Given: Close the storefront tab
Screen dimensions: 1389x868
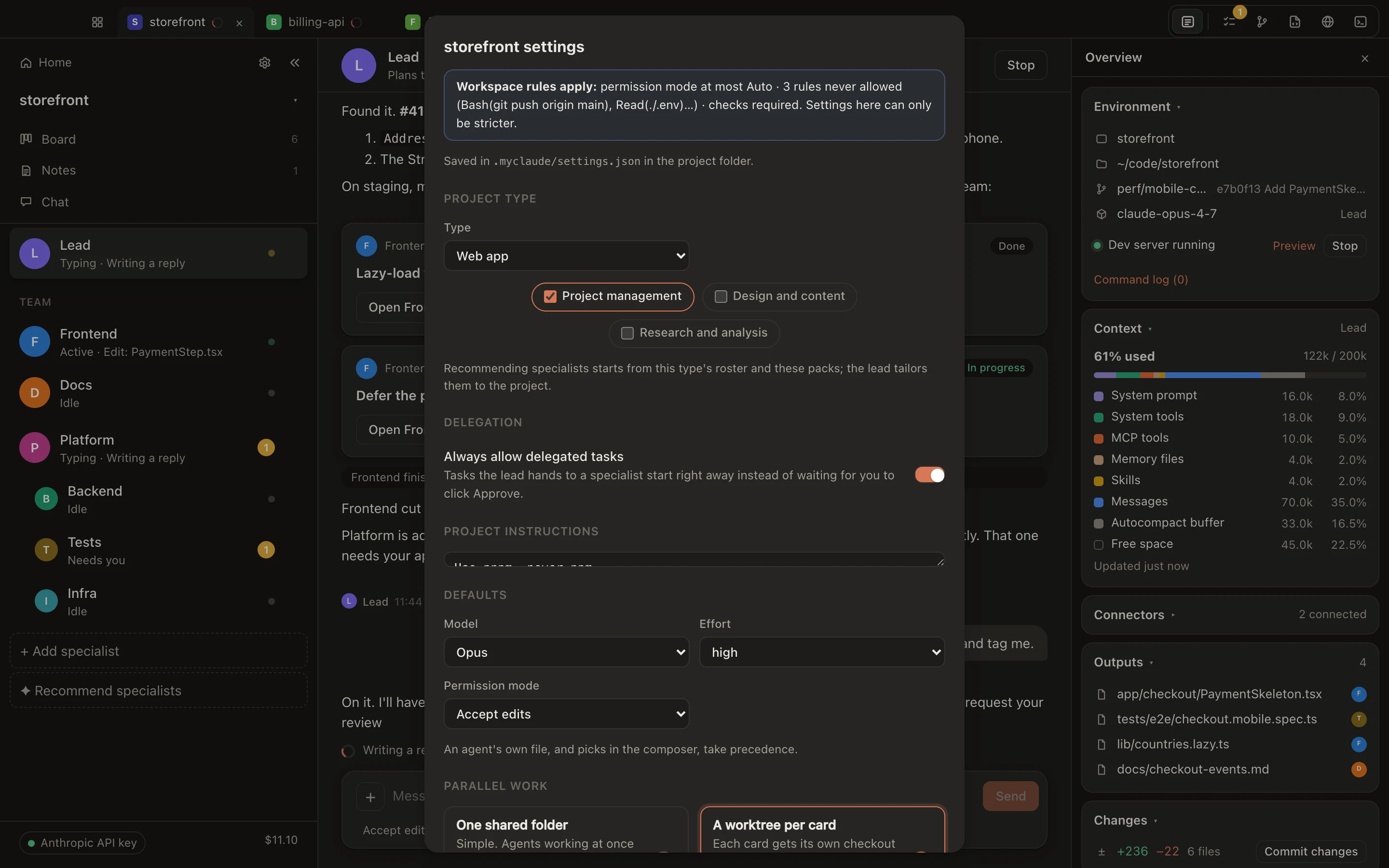Looking at the screenshot, I should pos(239,23).
